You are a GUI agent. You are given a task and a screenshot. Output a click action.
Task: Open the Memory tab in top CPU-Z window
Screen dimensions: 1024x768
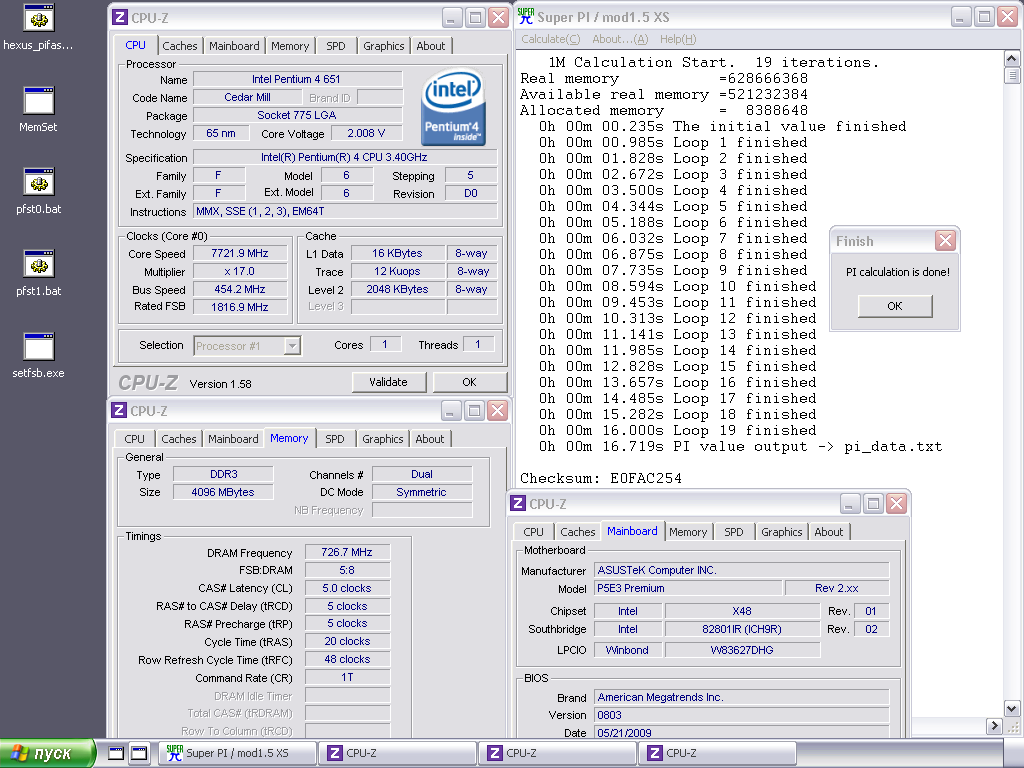pyautogui.click(x=290, y=46)
